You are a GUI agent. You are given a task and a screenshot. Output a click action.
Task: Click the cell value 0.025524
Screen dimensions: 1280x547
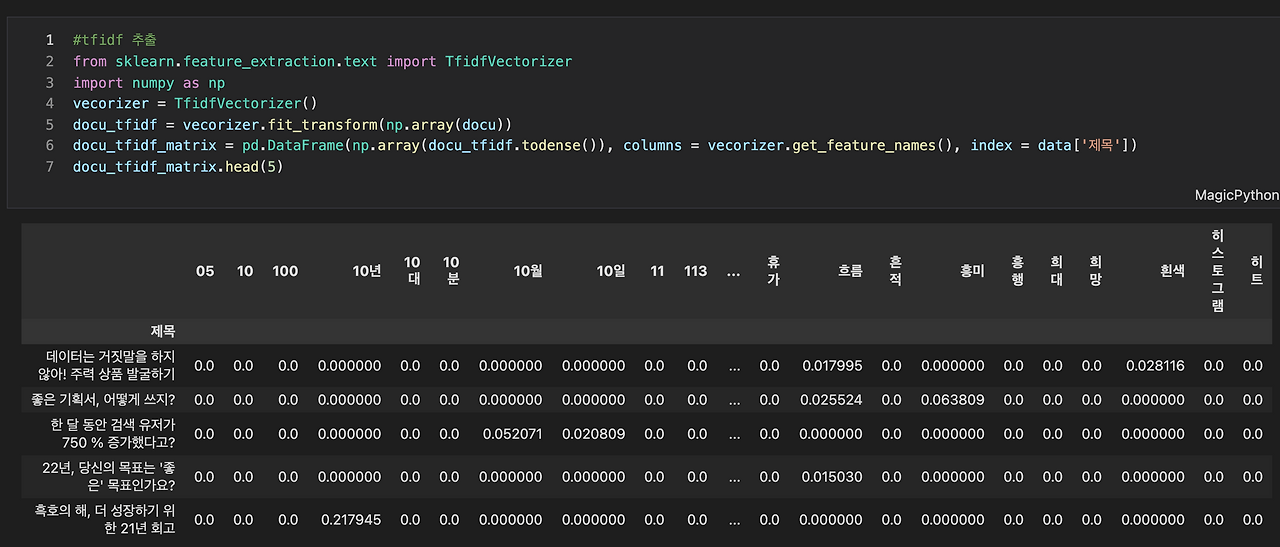831,399
